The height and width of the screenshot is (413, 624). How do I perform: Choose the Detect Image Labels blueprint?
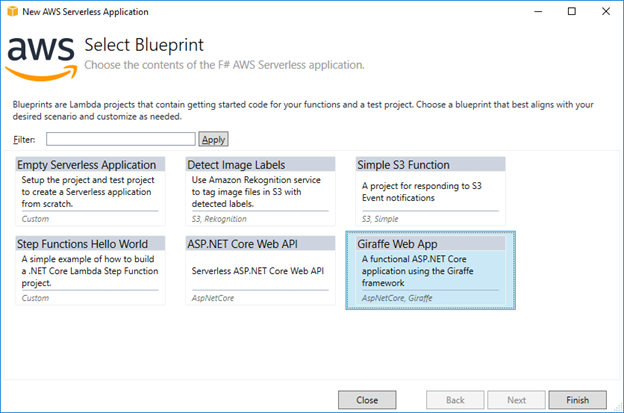coord(260,191)
